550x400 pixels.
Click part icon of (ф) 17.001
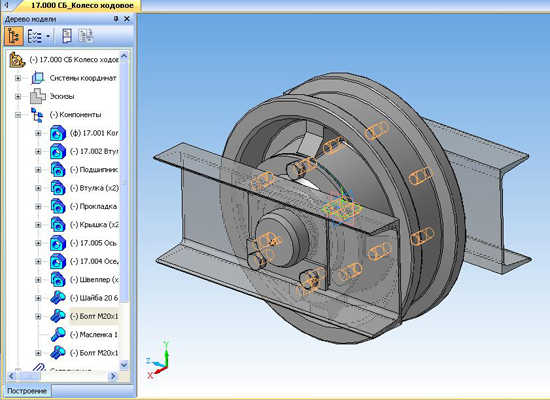[58, 133]
